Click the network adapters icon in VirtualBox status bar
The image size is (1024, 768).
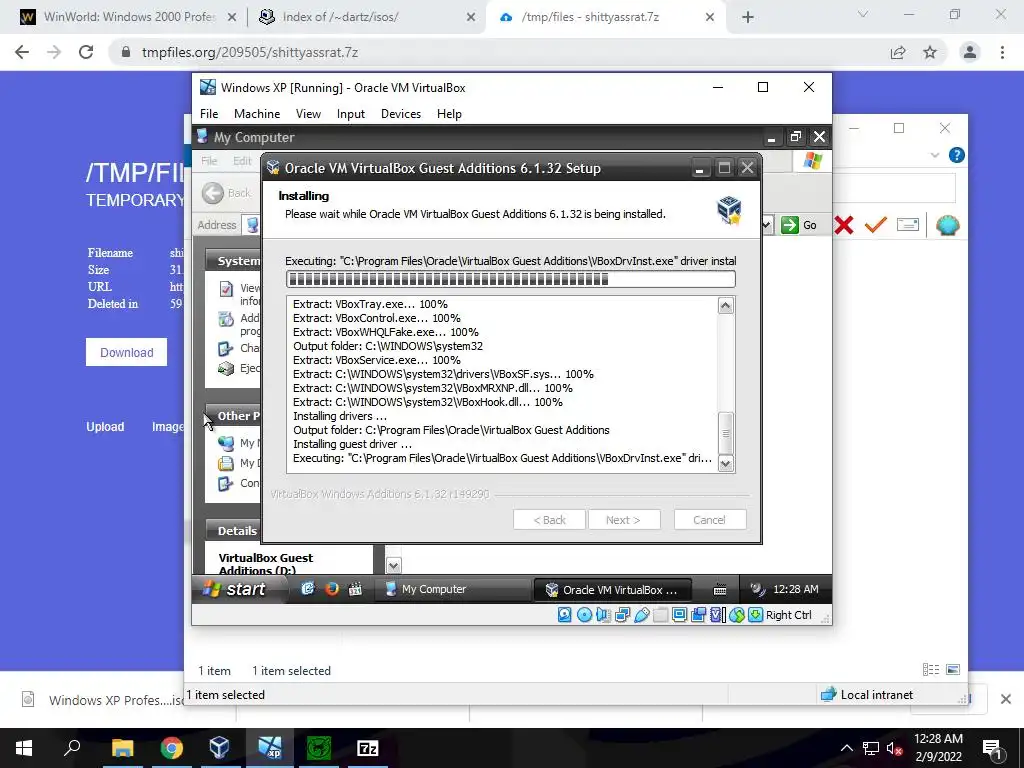pos(622,615)
